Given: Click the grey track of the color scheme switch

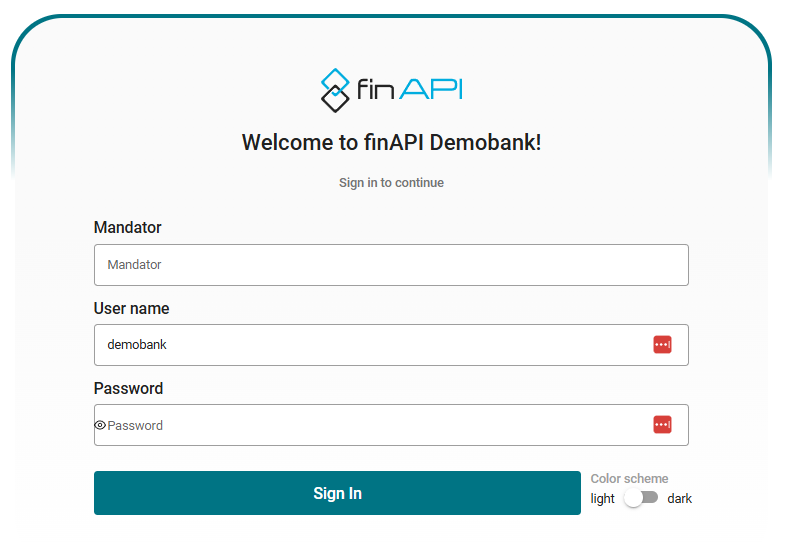Looking at the screenshot, I should 651,498.
